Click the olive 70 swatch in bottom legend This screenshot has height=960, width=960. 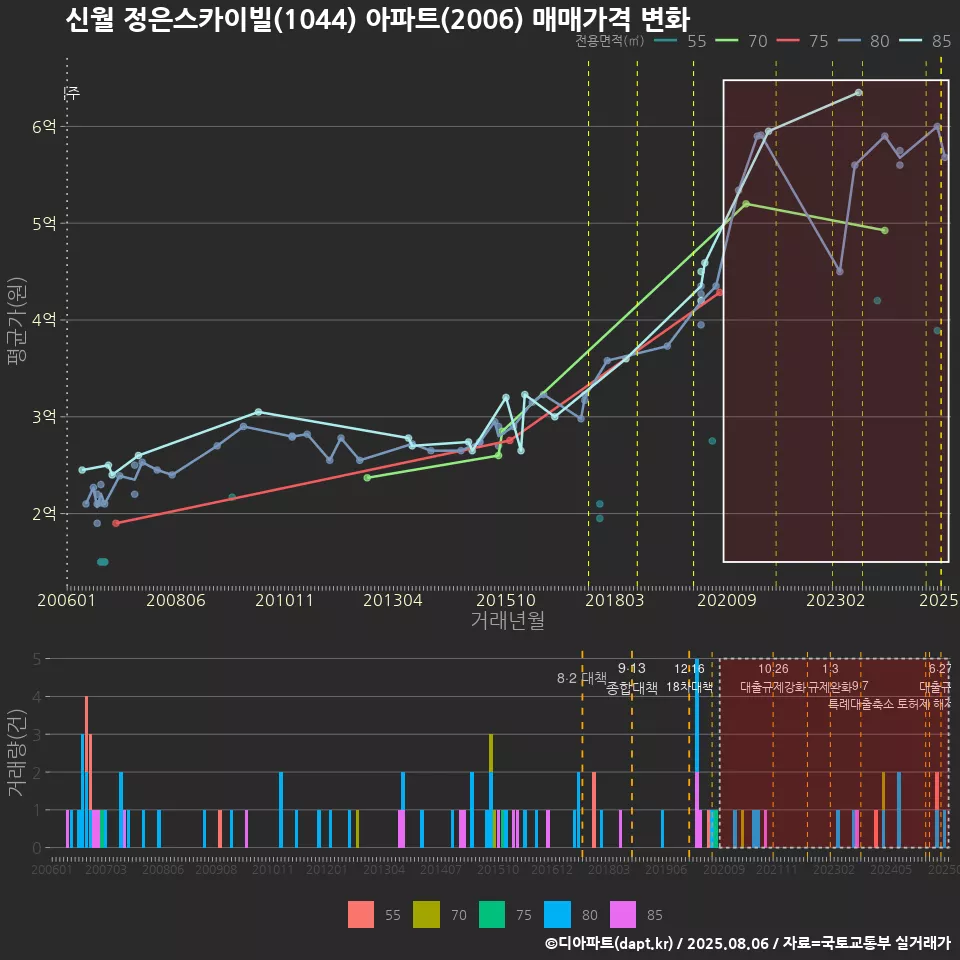point(426,915)
